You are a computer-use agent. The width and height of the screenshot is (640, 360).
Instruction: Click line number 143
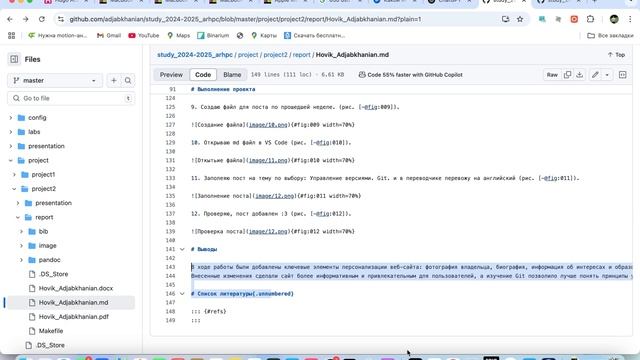(x=170, y=267)
